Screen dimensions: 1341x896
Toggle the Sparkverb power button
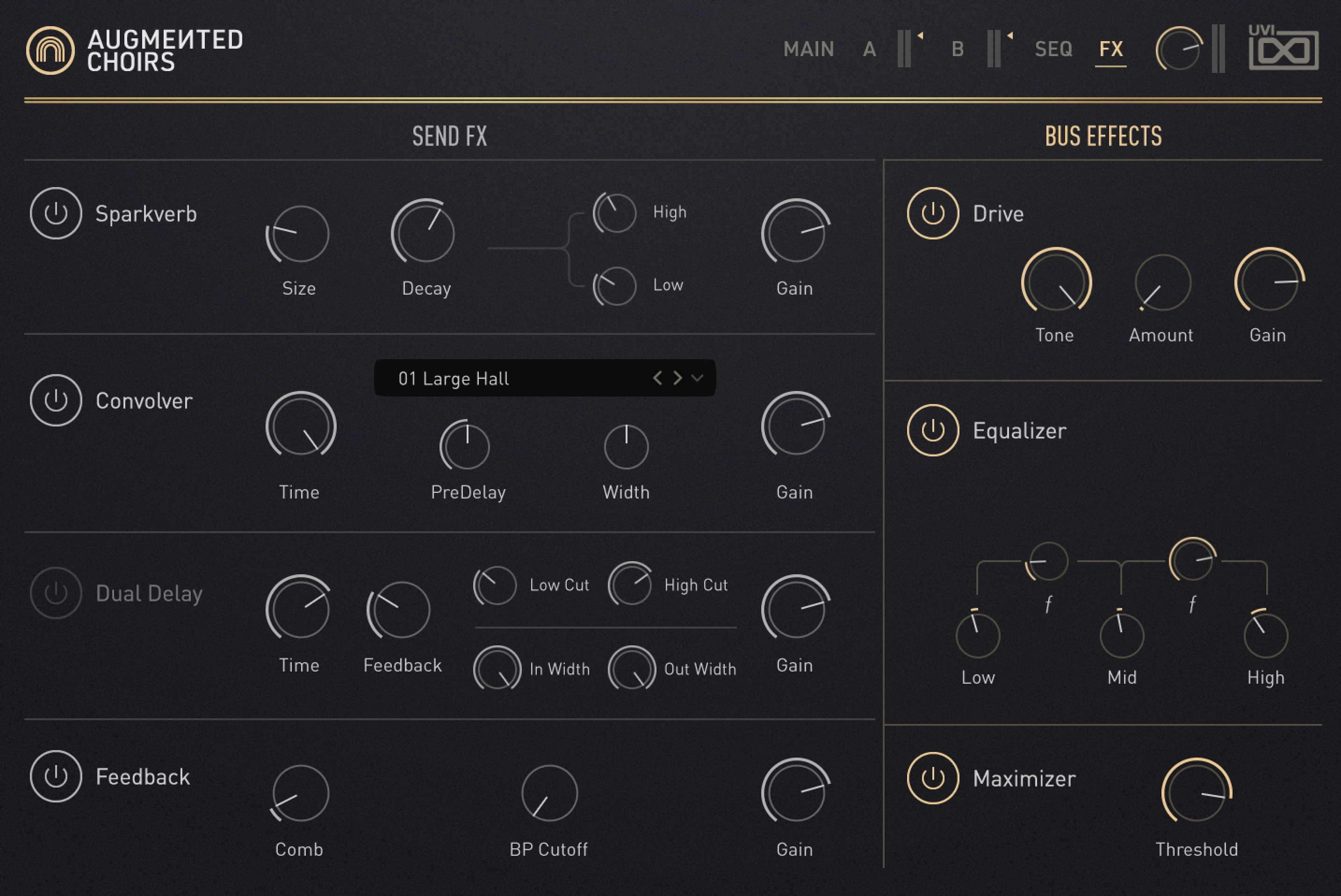click(x=56, y=213)
